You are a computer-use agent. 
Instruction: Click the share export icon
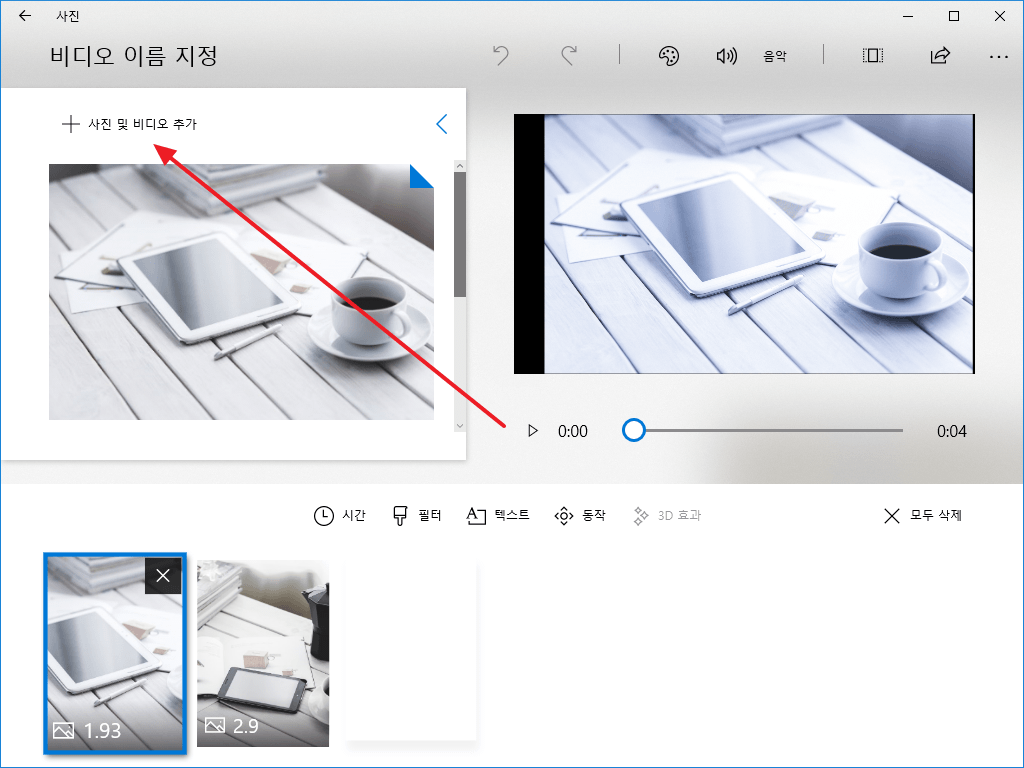(x=940, y=56)
